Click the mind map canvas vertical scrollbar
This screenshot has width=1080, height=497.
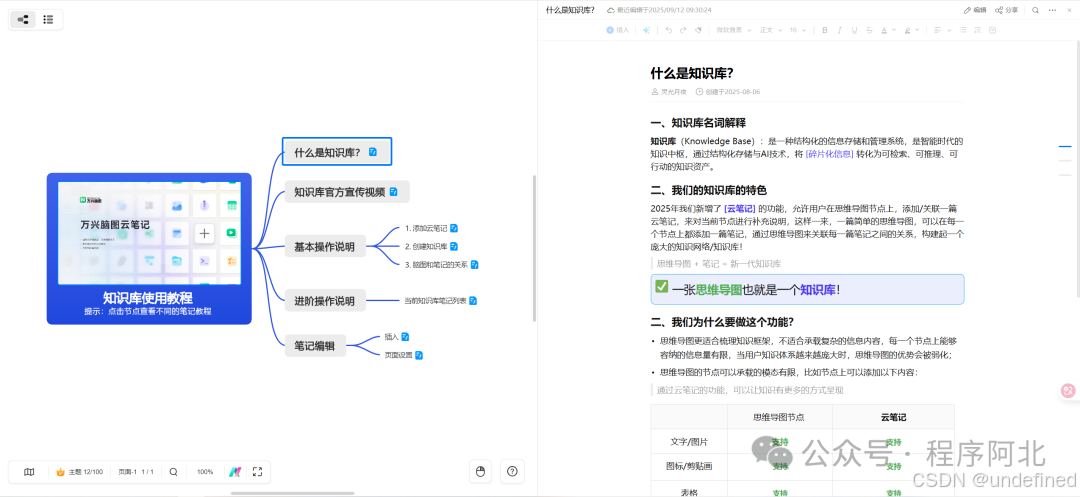(534, 248)
